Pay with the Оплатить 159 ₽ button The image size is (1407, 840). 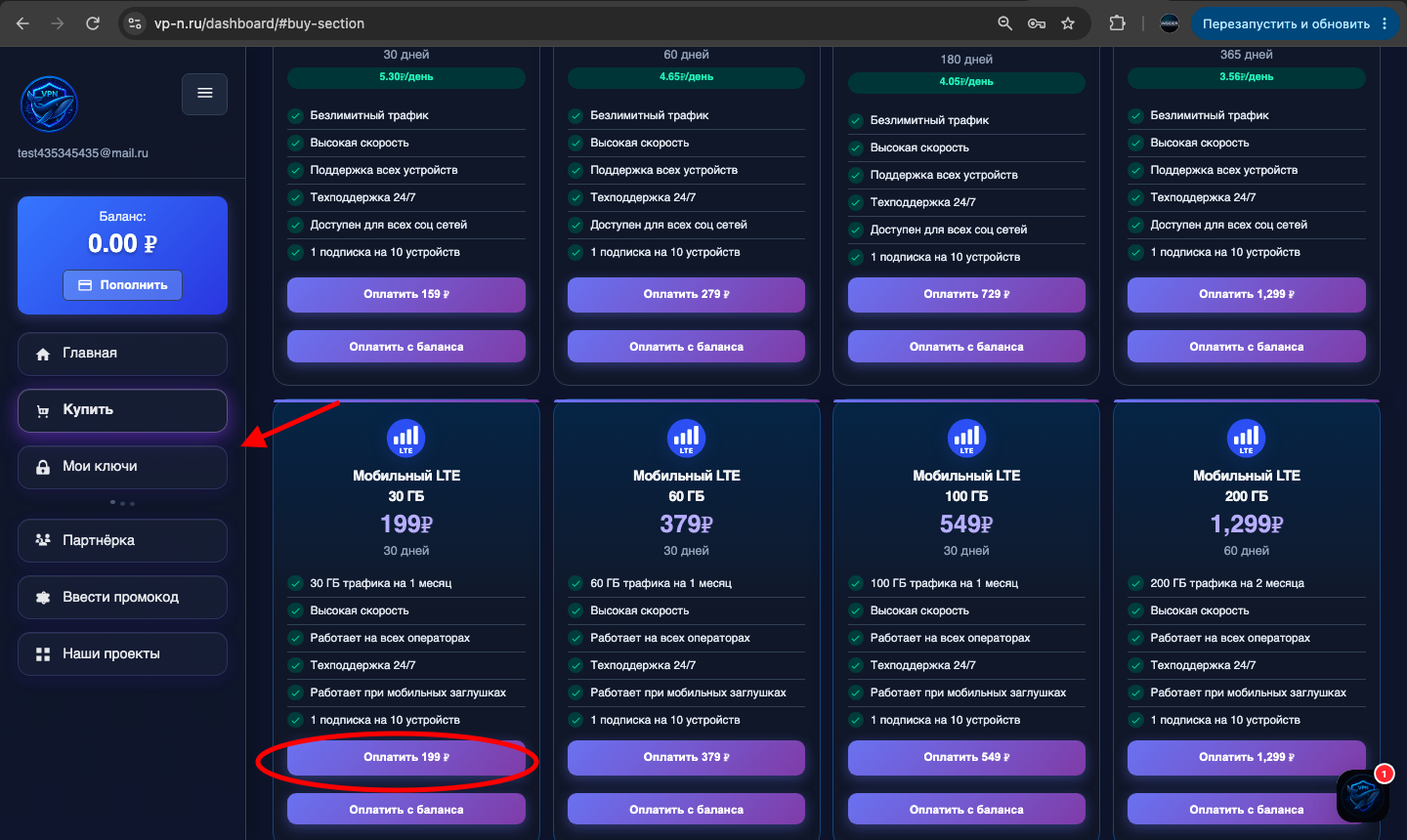406,294
